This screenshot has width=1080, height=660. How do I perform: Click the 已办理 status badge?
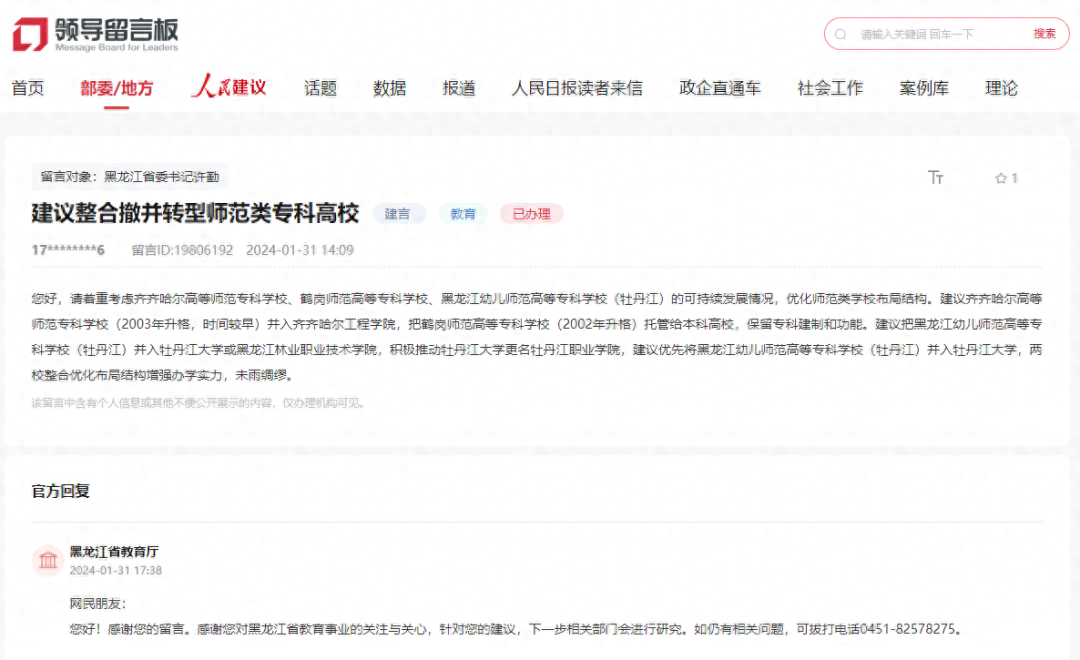[x=531, y=213]
